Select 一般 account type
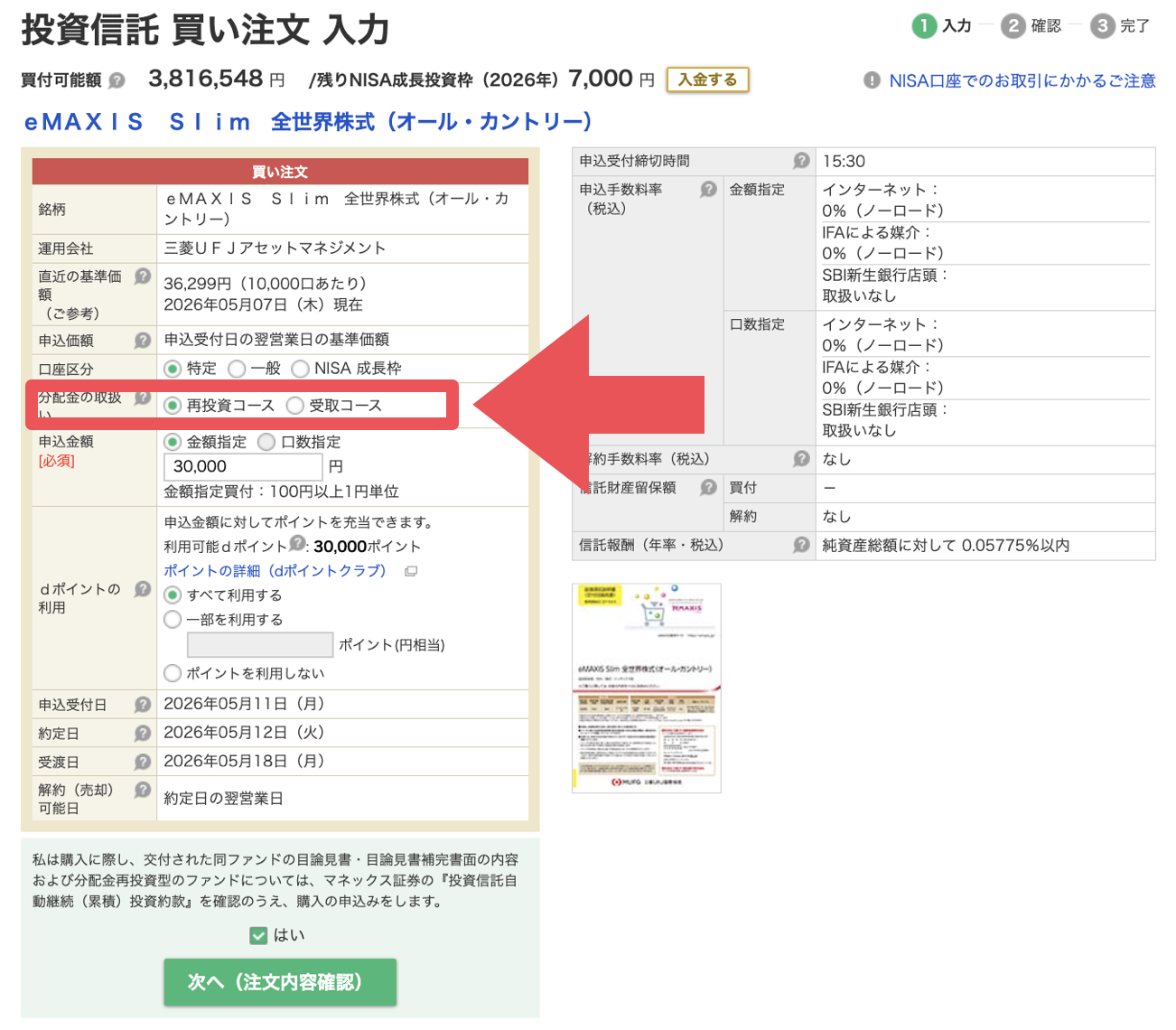The image size is (1176, 1030). coord(237,369)
